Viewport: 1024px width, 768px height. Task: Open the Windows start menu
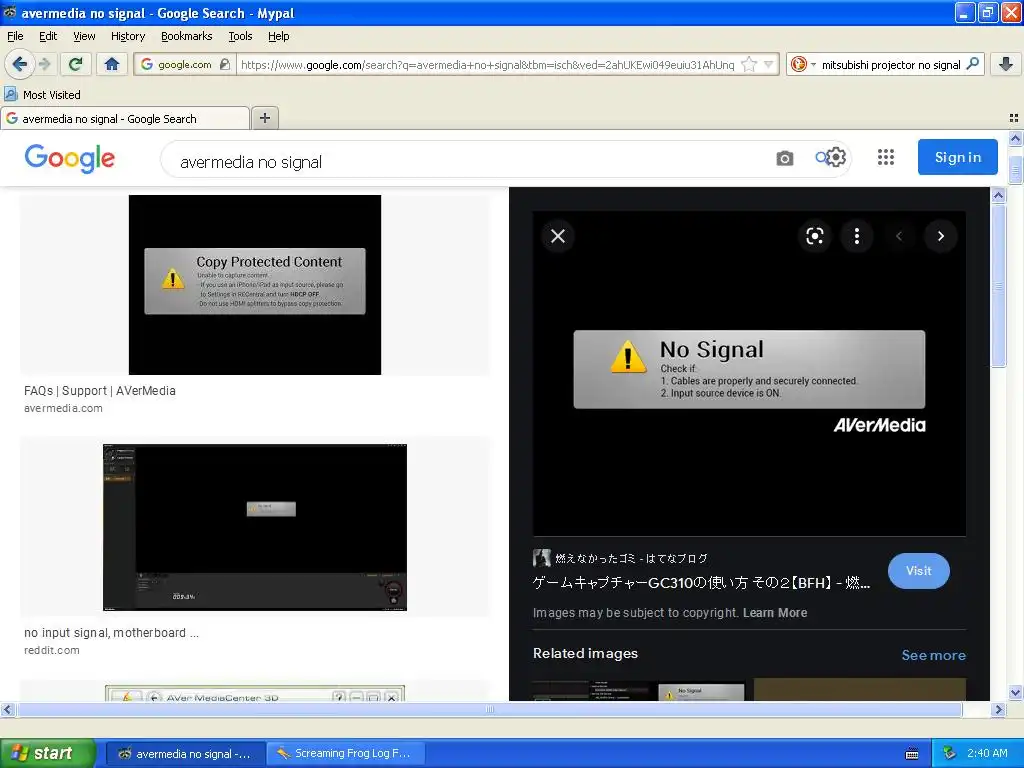(48, 753)
